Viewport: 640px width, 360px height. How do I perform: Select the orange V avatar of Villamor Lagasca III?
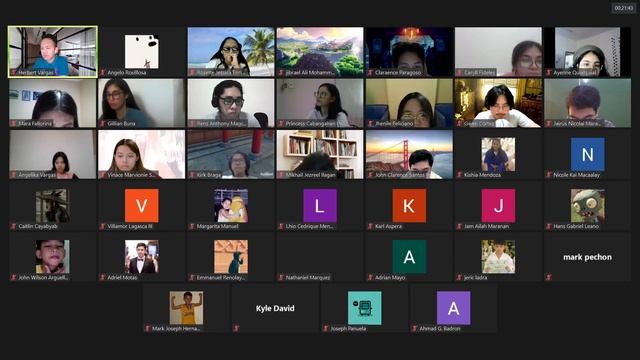pos(142,206)
